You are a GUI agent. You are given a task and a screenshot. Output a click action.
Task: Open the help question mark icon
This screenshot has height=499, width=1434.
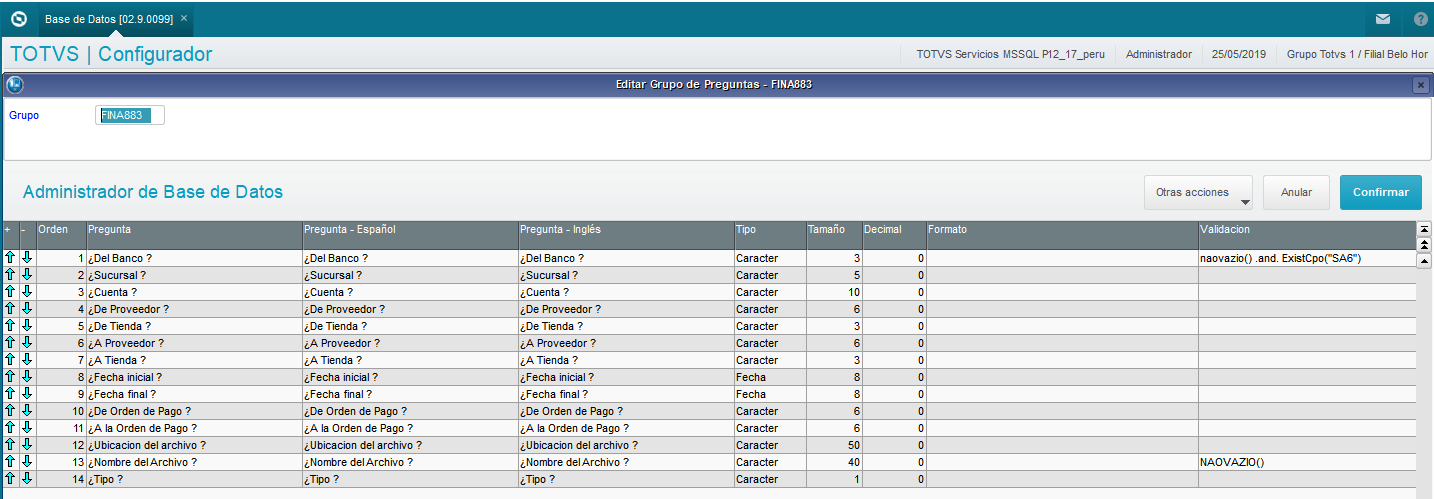click(x=1421, y=19)
